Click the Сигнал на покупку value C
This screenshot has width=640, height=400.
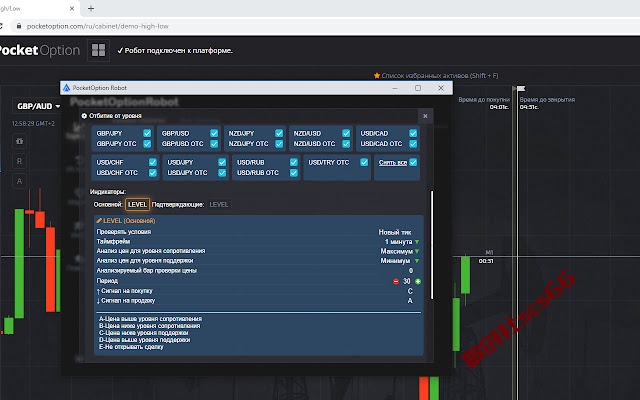click(410, 291)
